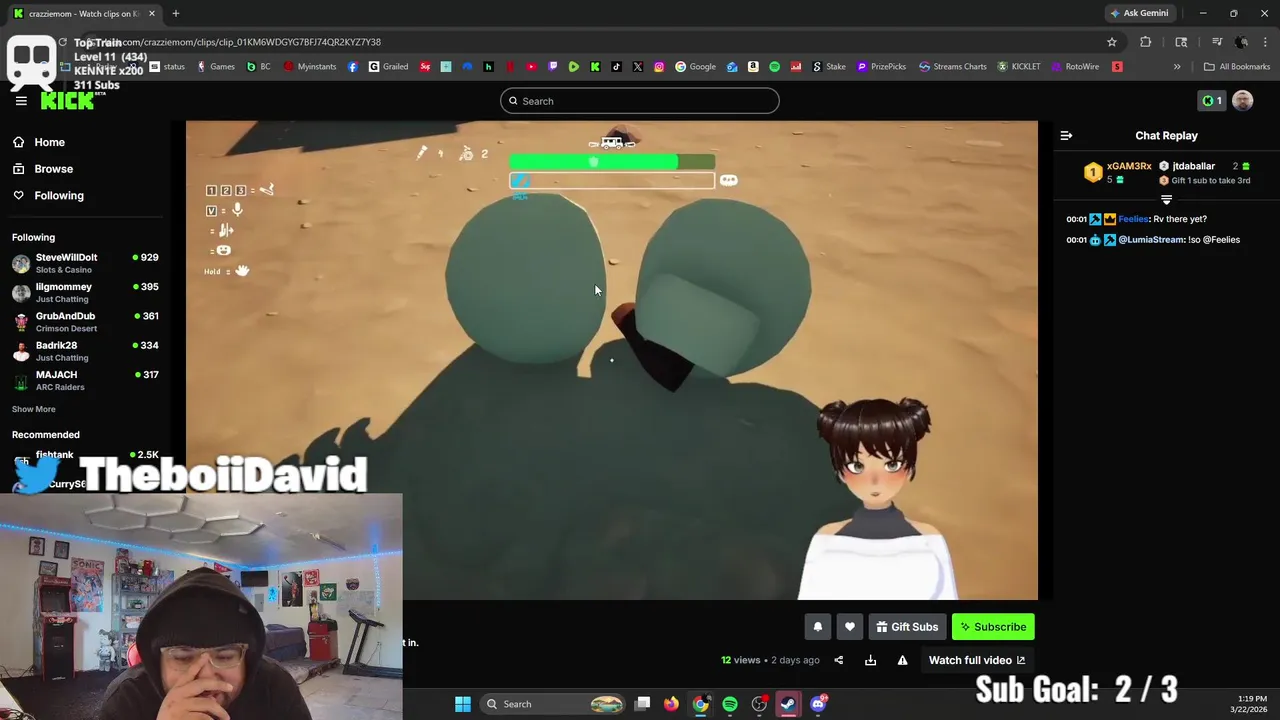Viewport: 1280px width, 720px height.
Task: Open Spotify bookmark icon
Action: coord(774,67)
